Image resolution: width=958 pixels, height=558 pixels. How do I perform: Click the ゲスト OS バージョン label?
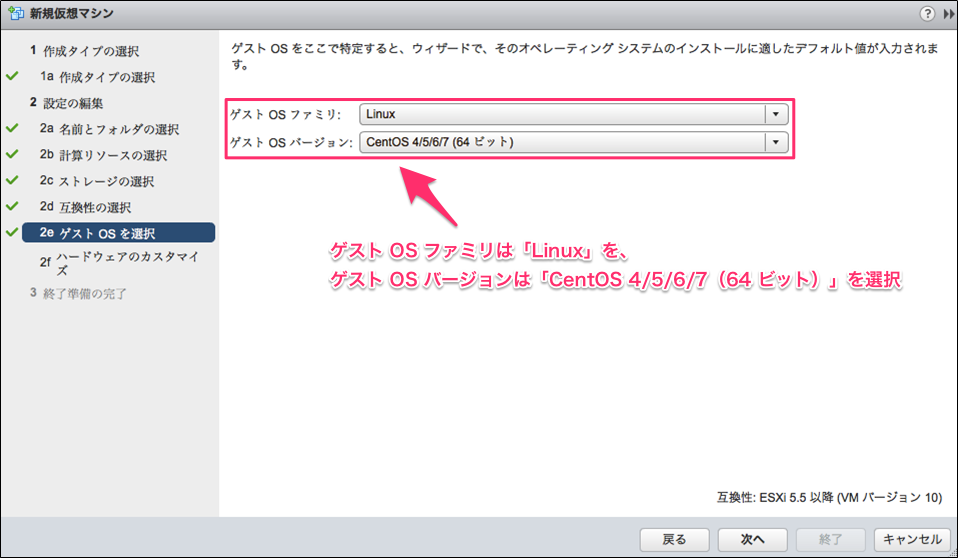click(291, 142)
